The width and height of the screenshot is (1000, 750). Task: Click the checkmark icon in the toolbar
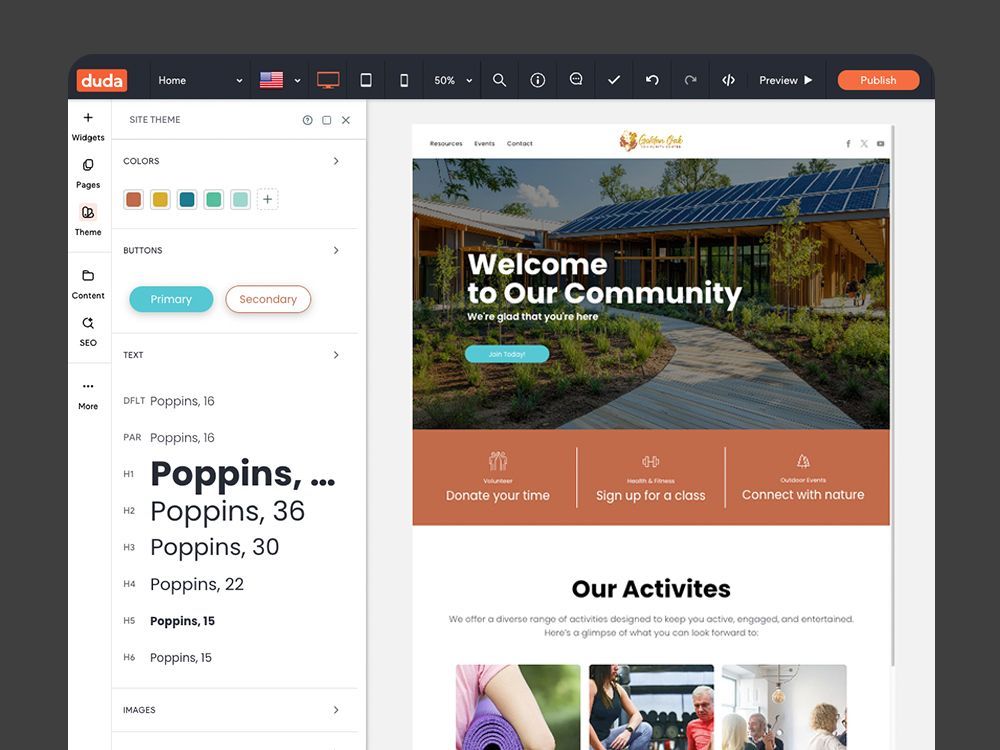(x=614, y=80)
